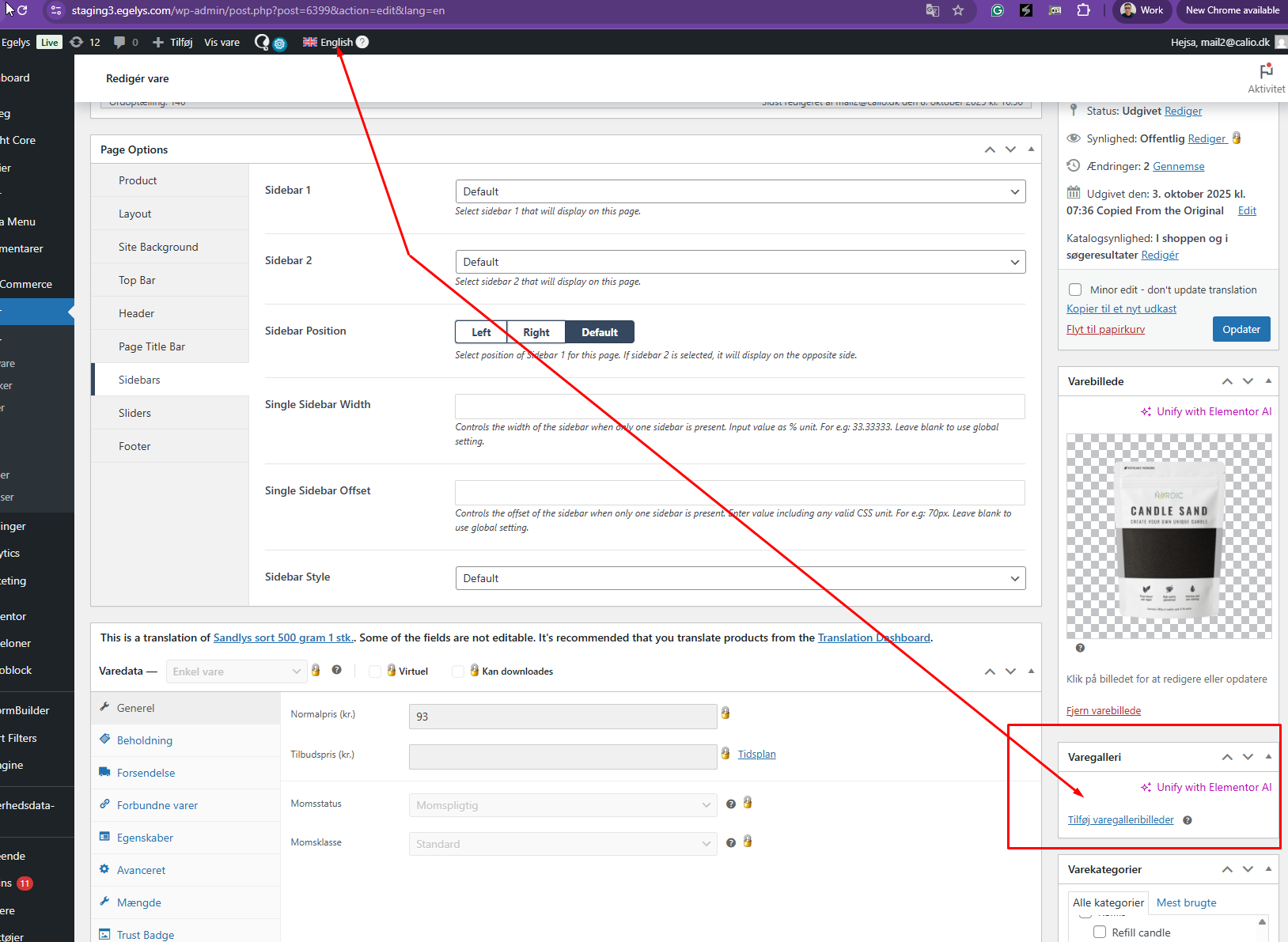Open Chrome extensions puzzle icon
The height and width of the screenshot is (942, 1288).
click(1083, 10)
